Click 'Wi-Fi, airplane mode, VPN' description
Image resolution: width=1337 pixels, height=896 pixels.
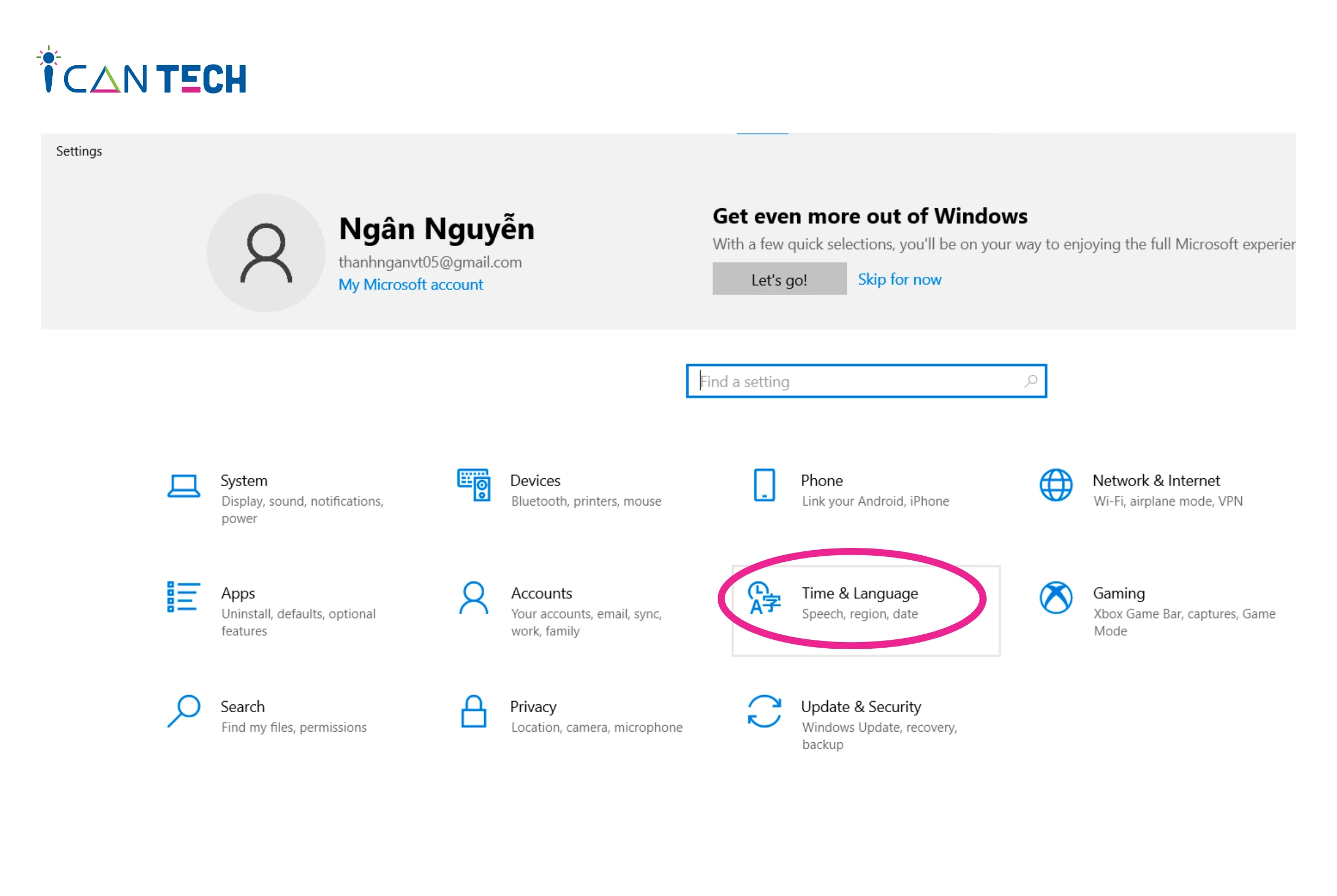(1168, 501)
